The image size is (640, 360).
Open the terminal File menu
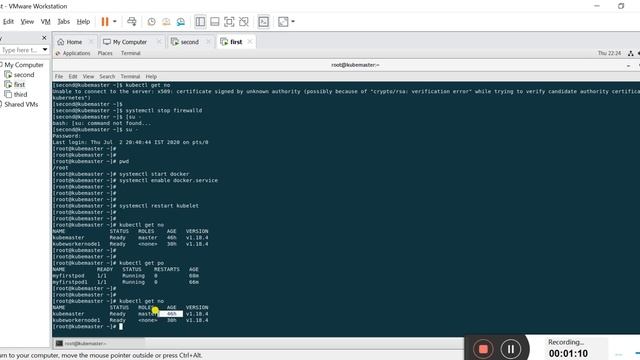(x=59, y=76)
